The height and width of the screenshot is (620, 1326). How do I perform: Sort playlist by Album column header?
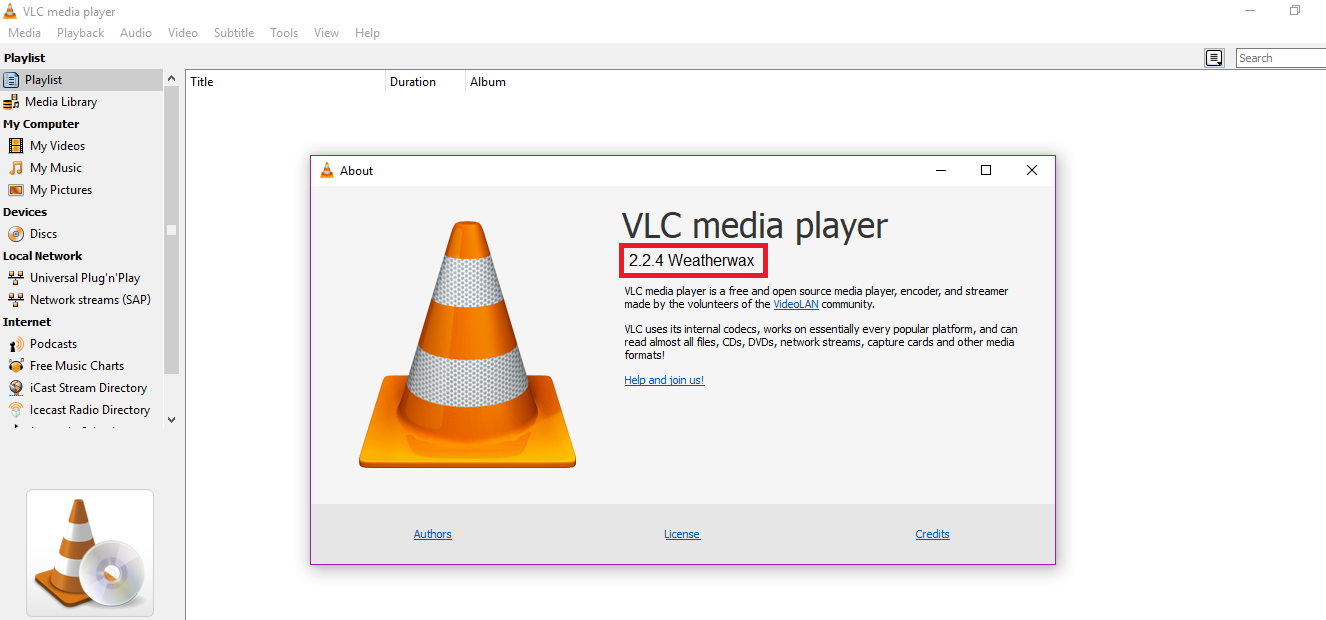(x=487, y=82)
